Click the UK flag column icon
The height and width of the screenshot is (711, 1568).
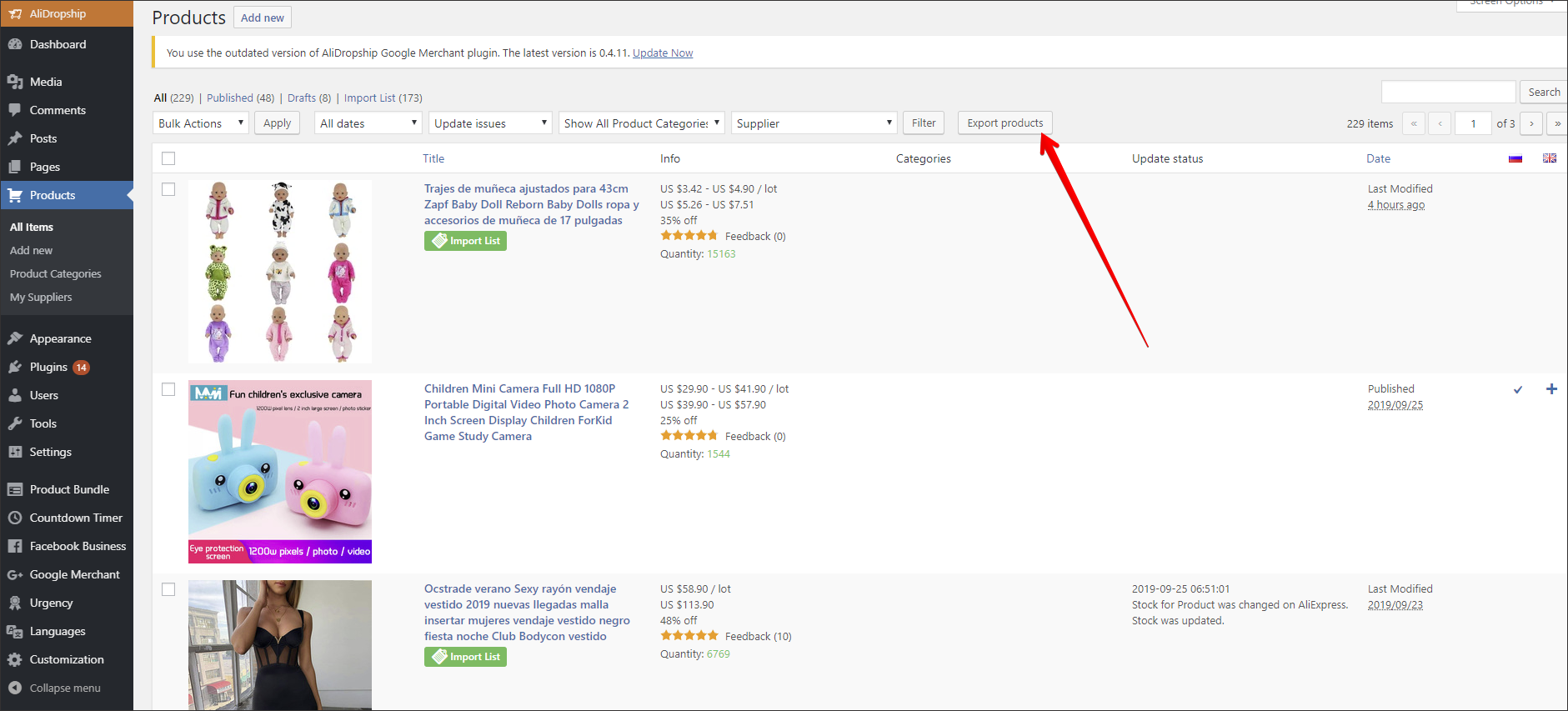click(x=1550, y=158)
